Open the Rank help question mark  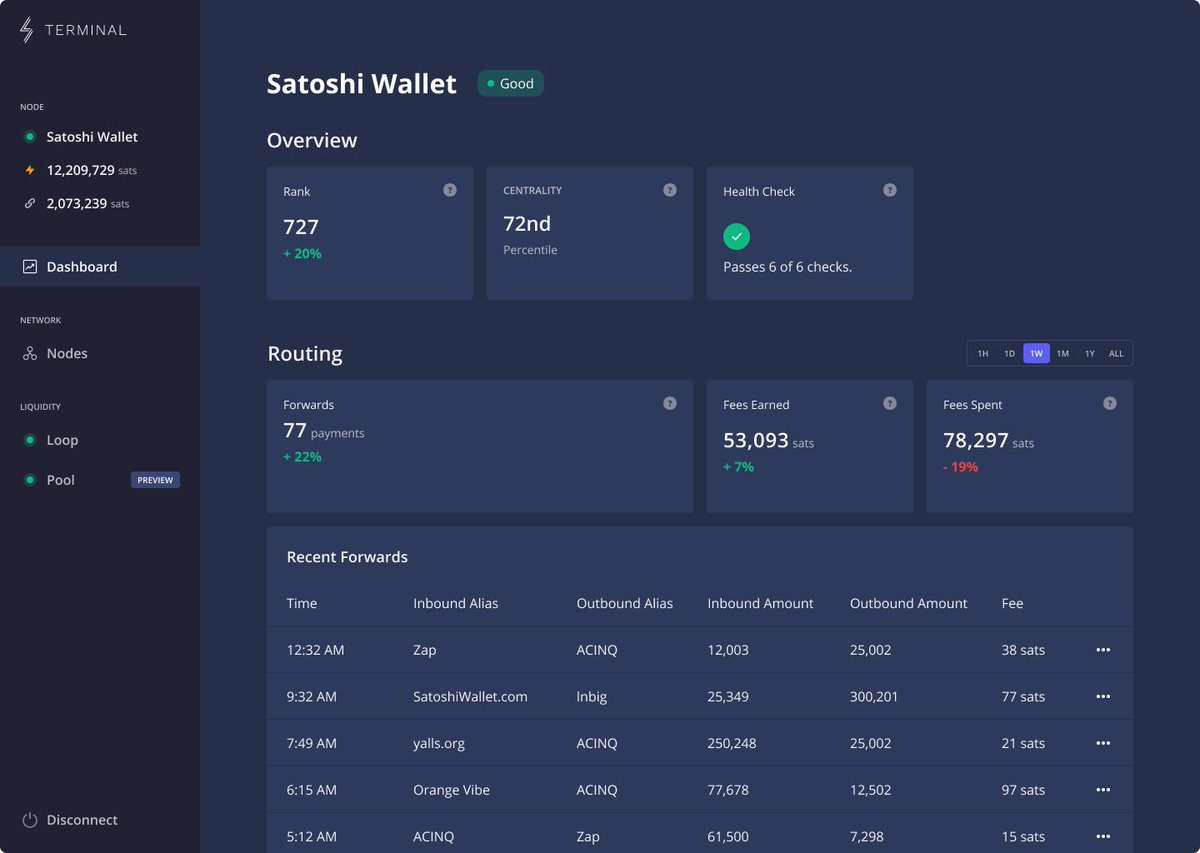point(450,190)
